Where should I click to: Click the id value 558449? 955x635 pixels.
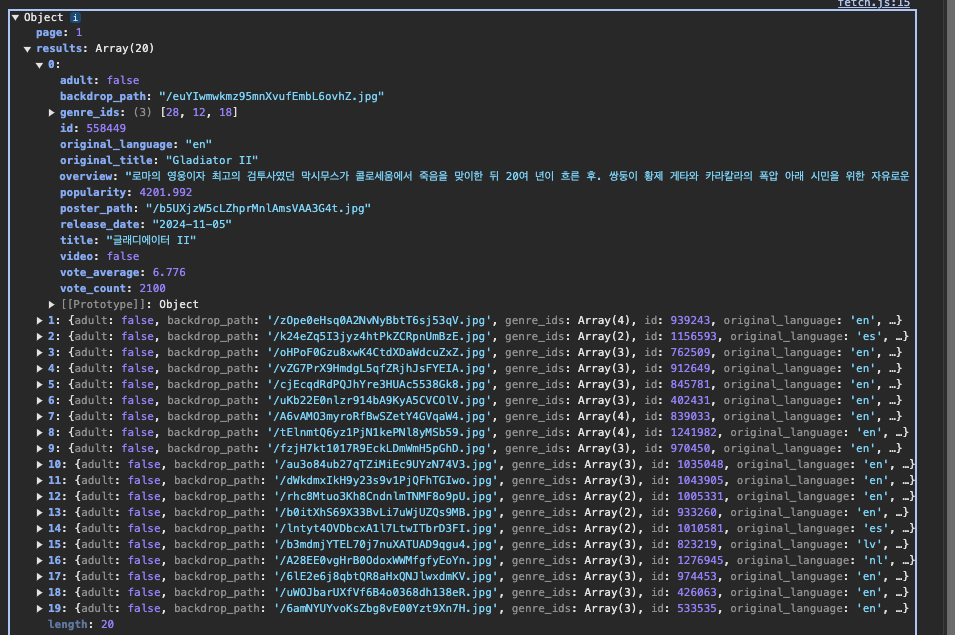coord(106,128)
